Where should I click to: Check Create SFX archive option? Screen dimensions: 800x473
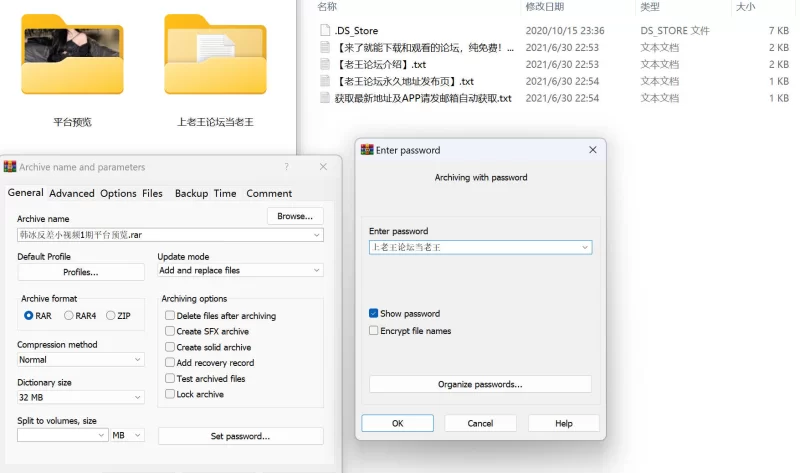coord(170,331)
